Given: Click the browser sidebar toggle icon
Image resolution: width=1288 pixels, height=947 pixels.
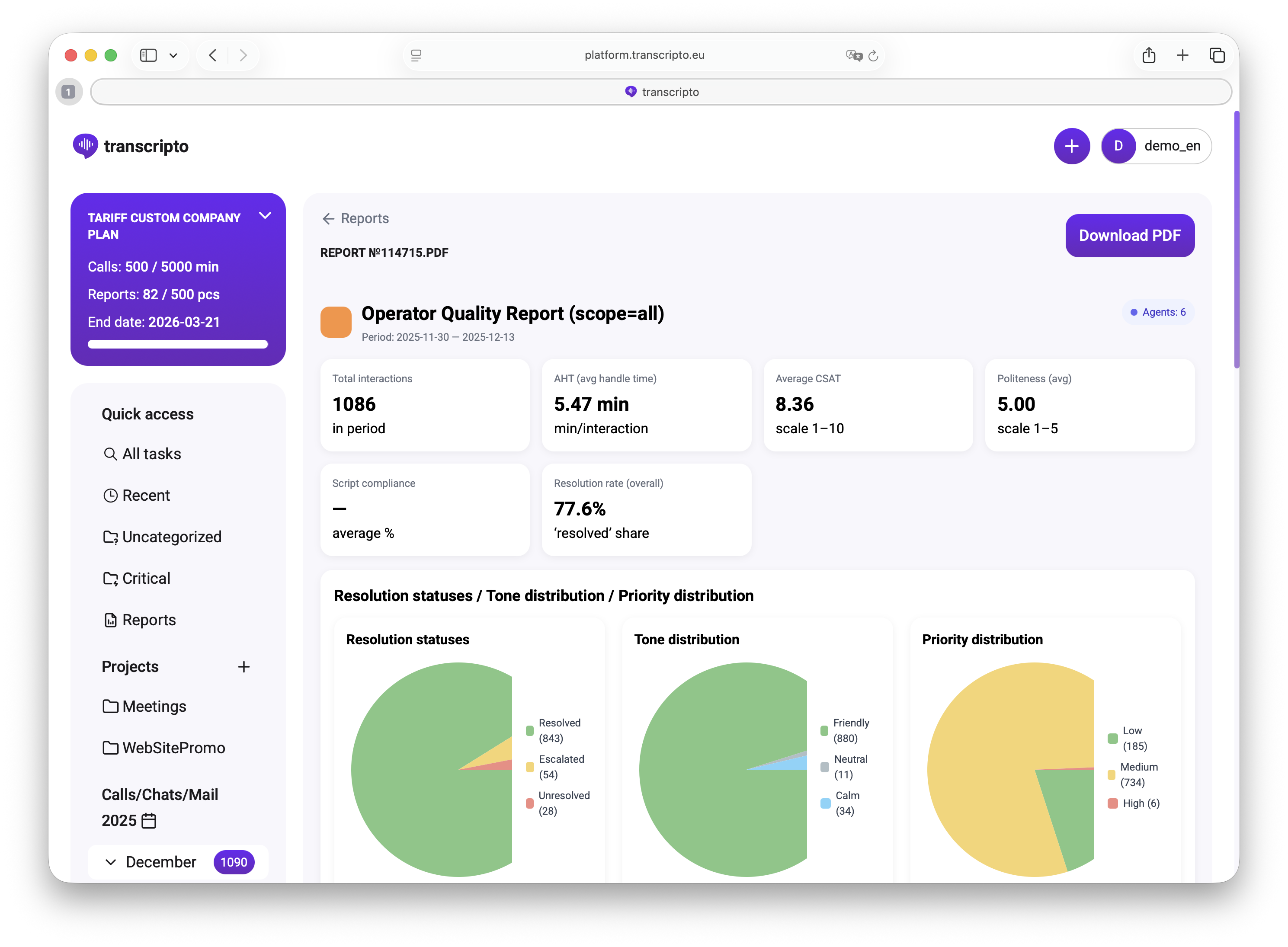Looking at the screenshot, I should click(148, 55).
